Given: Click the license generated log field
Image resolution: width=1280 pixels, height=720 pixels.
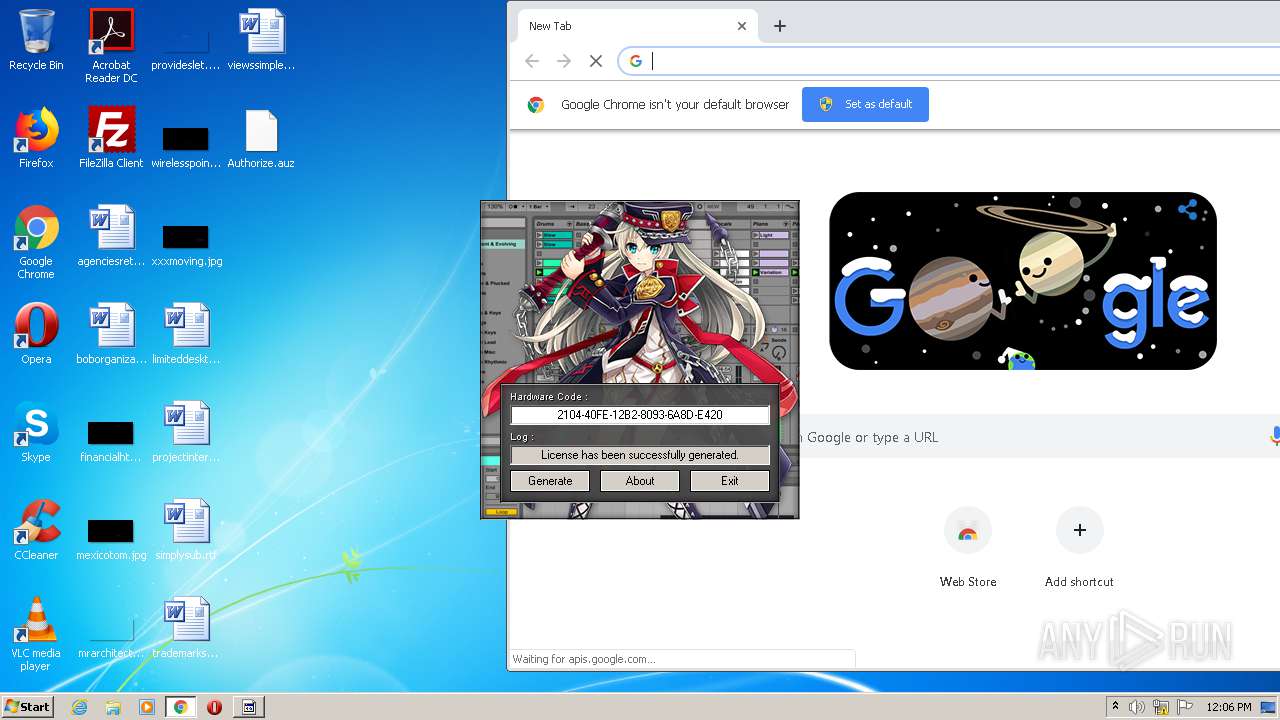Looking at the screenshot, I should (x=640, y=455).
